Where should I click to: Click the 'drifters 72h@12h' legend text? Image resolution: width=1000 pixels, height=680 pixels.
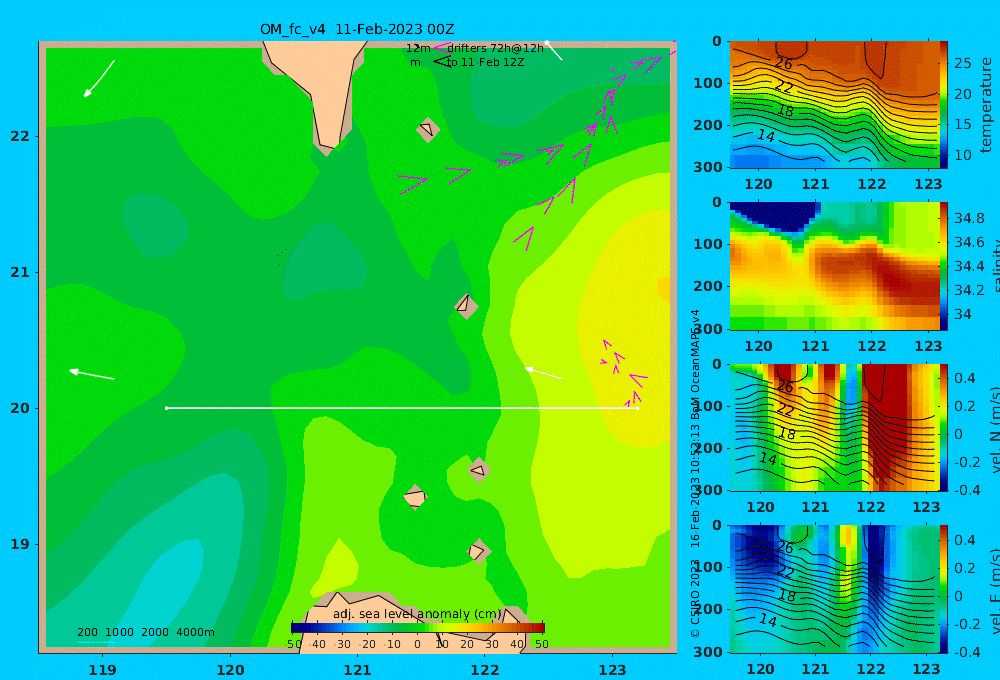496,48
